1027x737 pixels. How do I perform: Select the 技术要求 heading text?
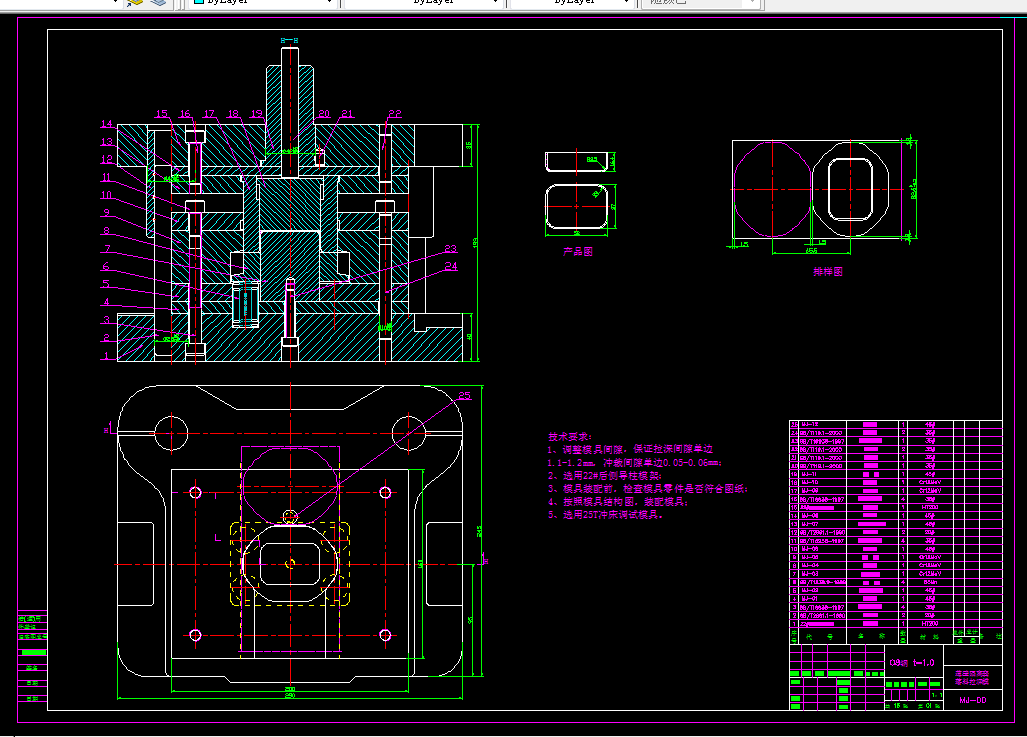[570, 436]
